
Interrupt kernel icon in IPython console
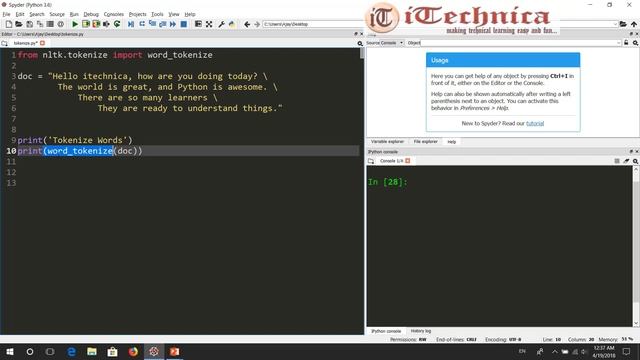[x=617, y=161]
